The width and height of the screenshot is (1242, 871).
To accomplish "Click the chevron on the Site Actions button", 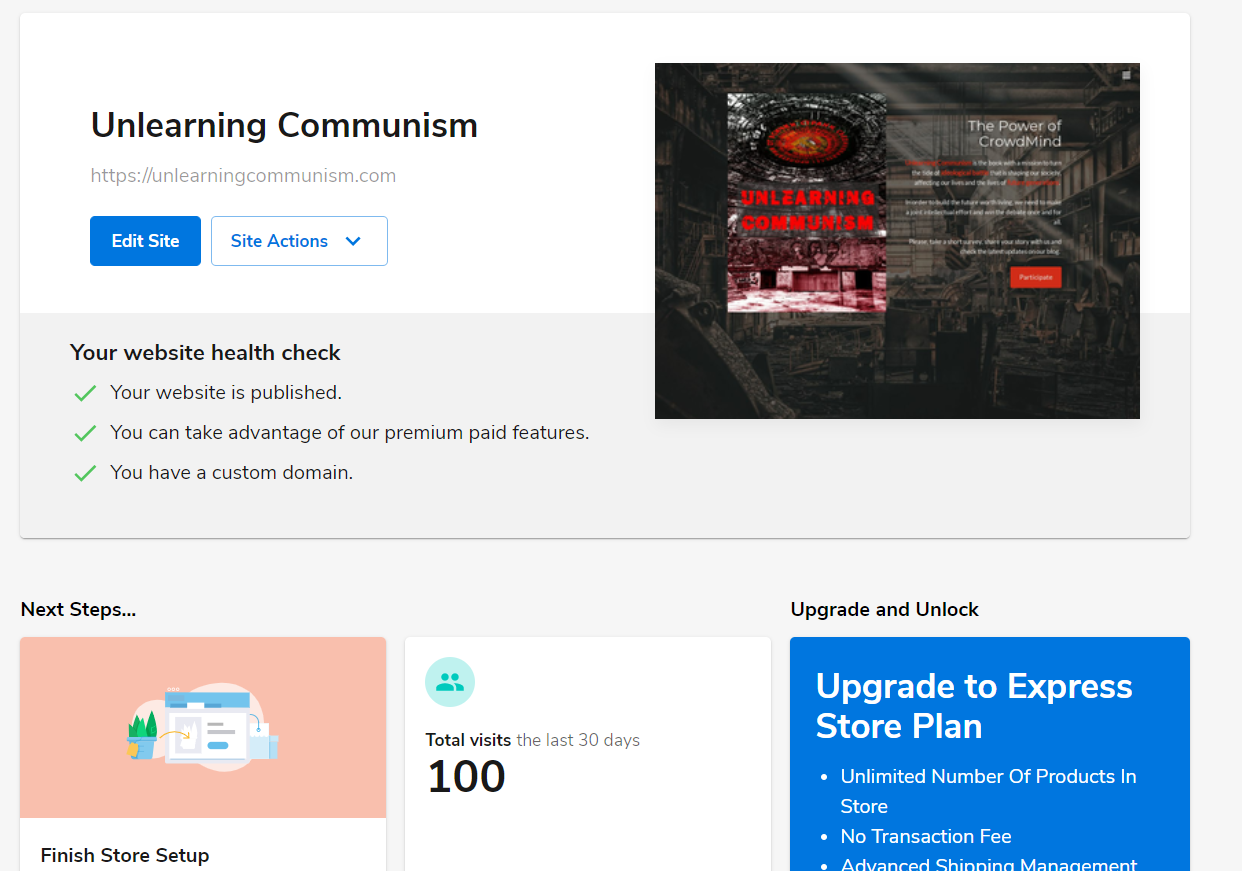I will click(x=352, y=241).
